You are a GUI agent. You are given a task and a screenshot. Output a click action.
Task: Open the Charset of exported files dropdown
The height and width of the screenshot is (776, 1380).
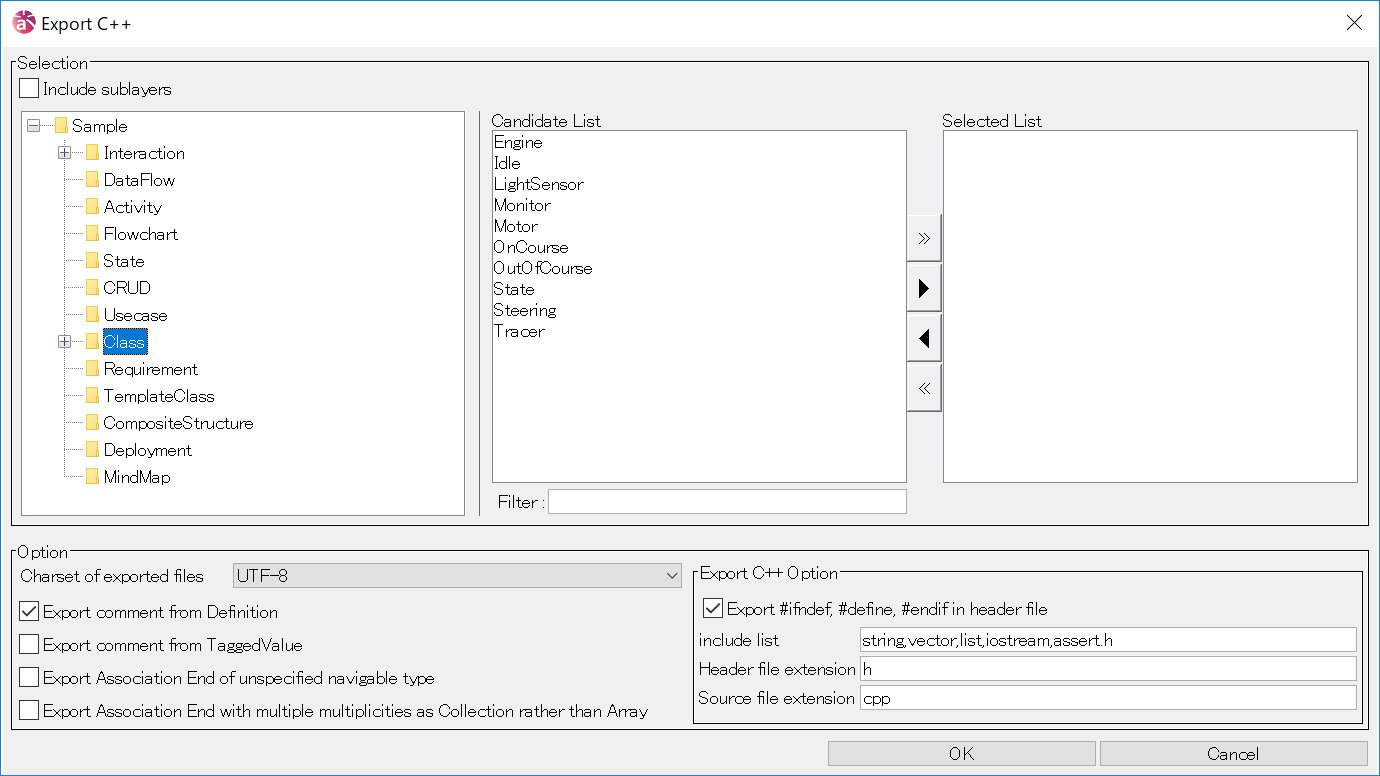[457, 576]
